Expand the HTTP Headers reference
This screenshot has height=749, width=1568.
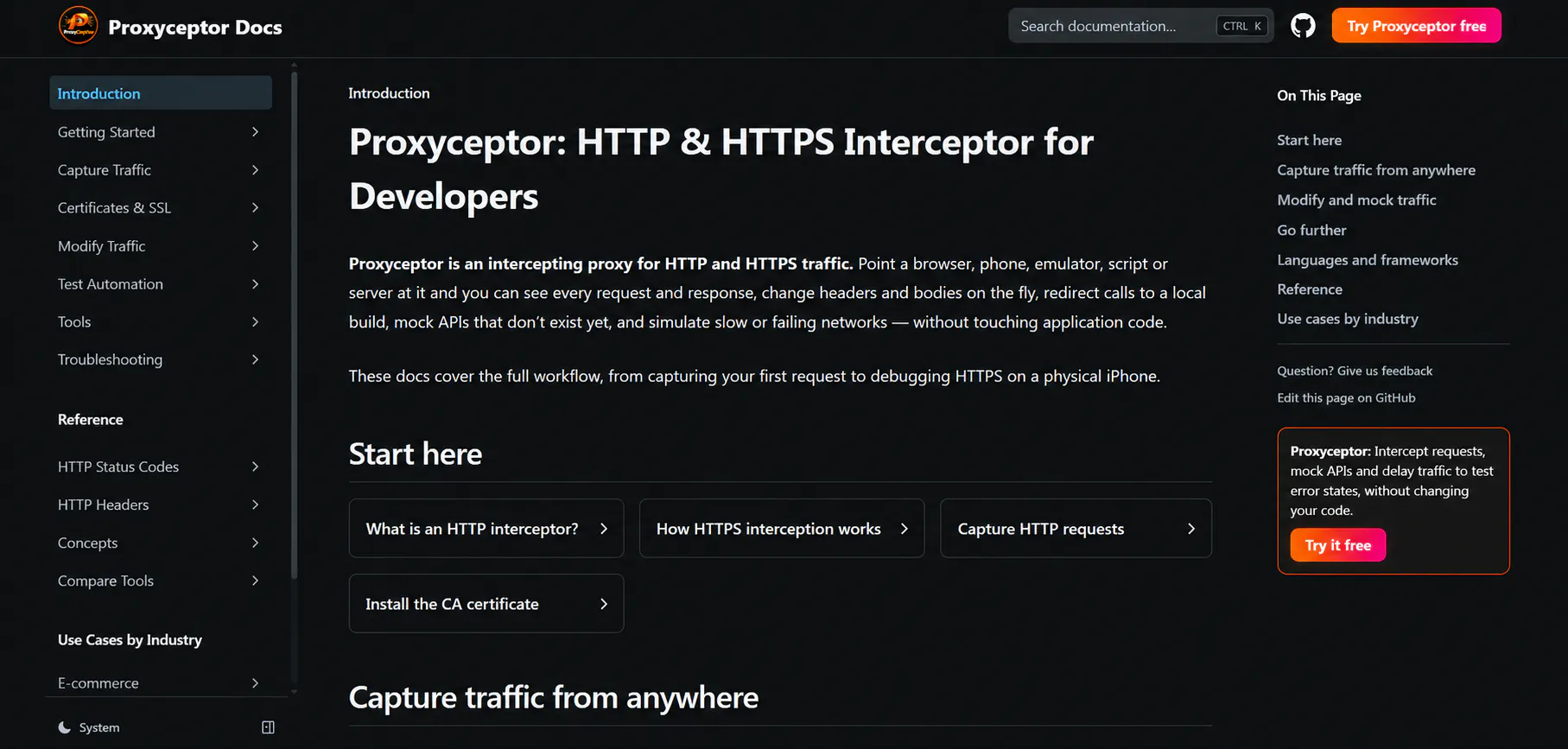(x=161, y=505)
